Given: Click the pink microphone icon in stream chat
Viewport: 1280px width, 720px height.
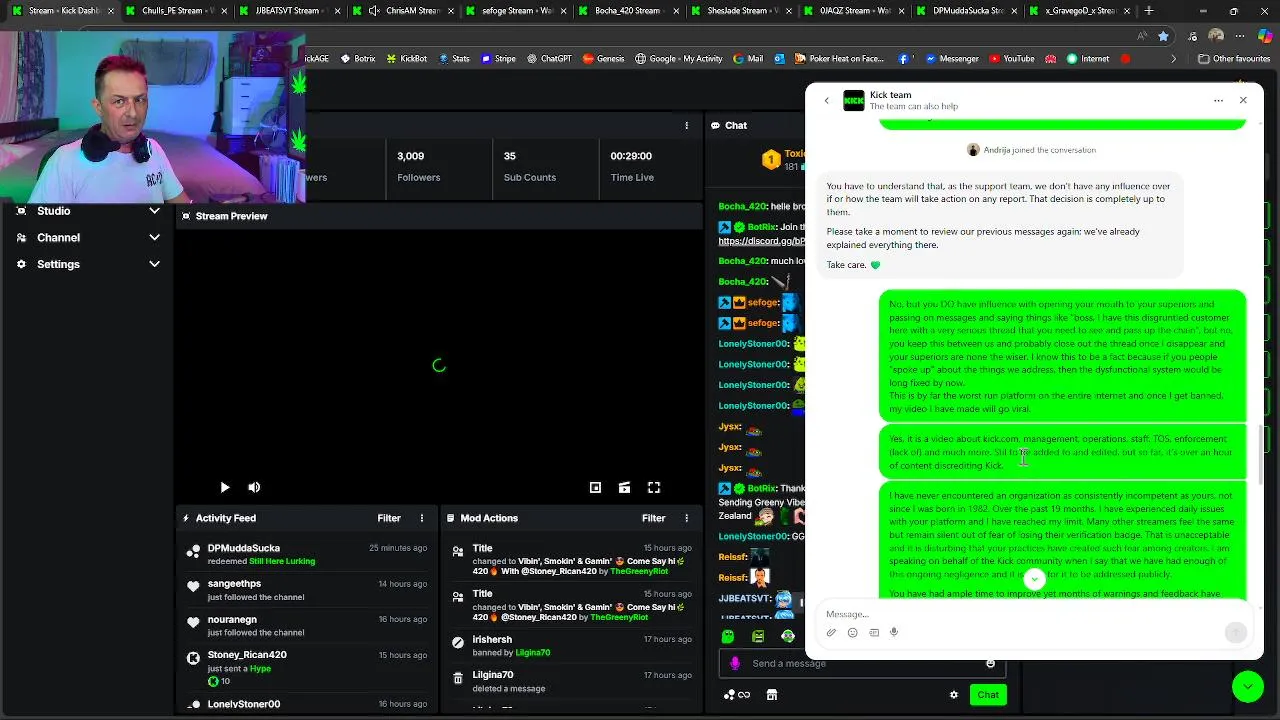Looking at the screenshot, I should (735, 663).
